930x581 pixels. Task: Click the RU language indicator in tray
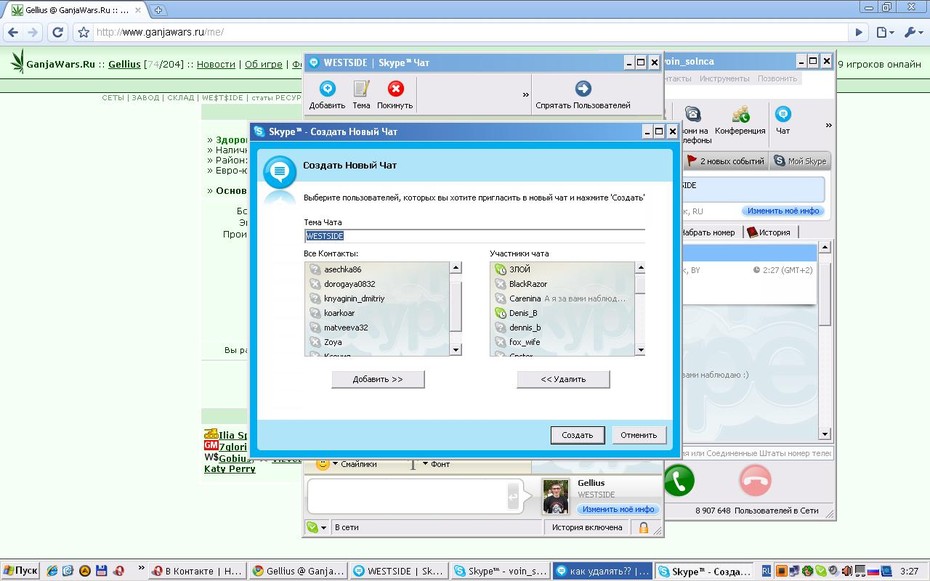tap(766, 571)
